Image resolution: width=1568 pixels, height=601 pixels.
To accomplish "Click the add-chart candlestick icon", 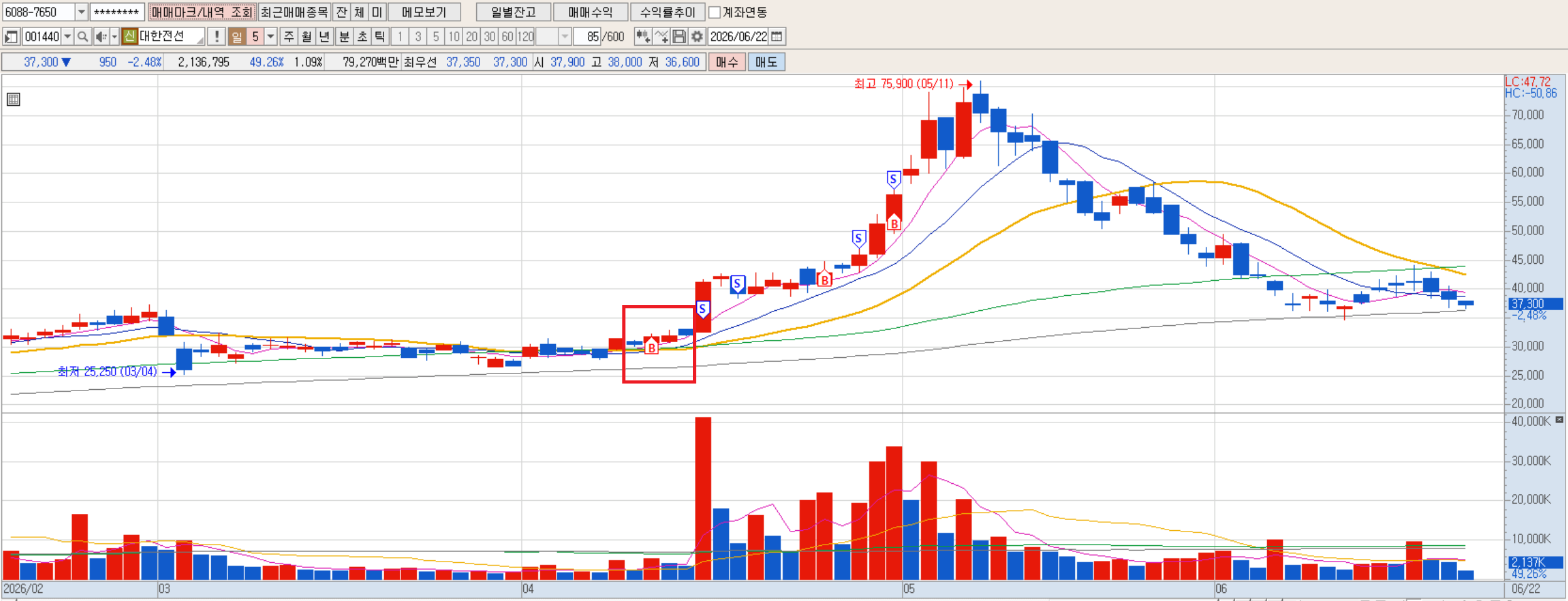I will pos(642,37).
